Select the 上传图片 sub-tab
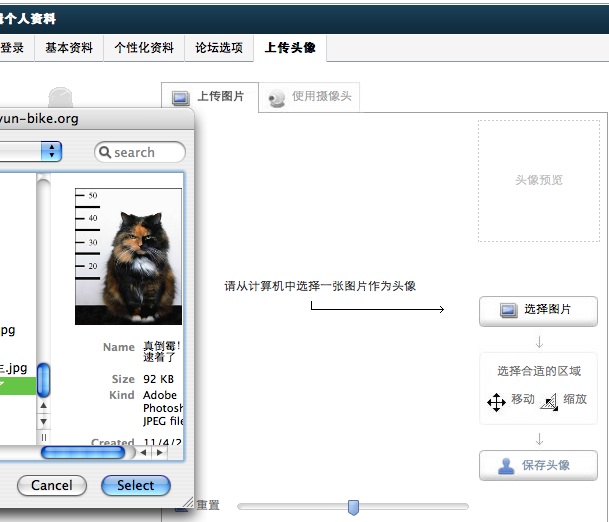 point(210,96)
